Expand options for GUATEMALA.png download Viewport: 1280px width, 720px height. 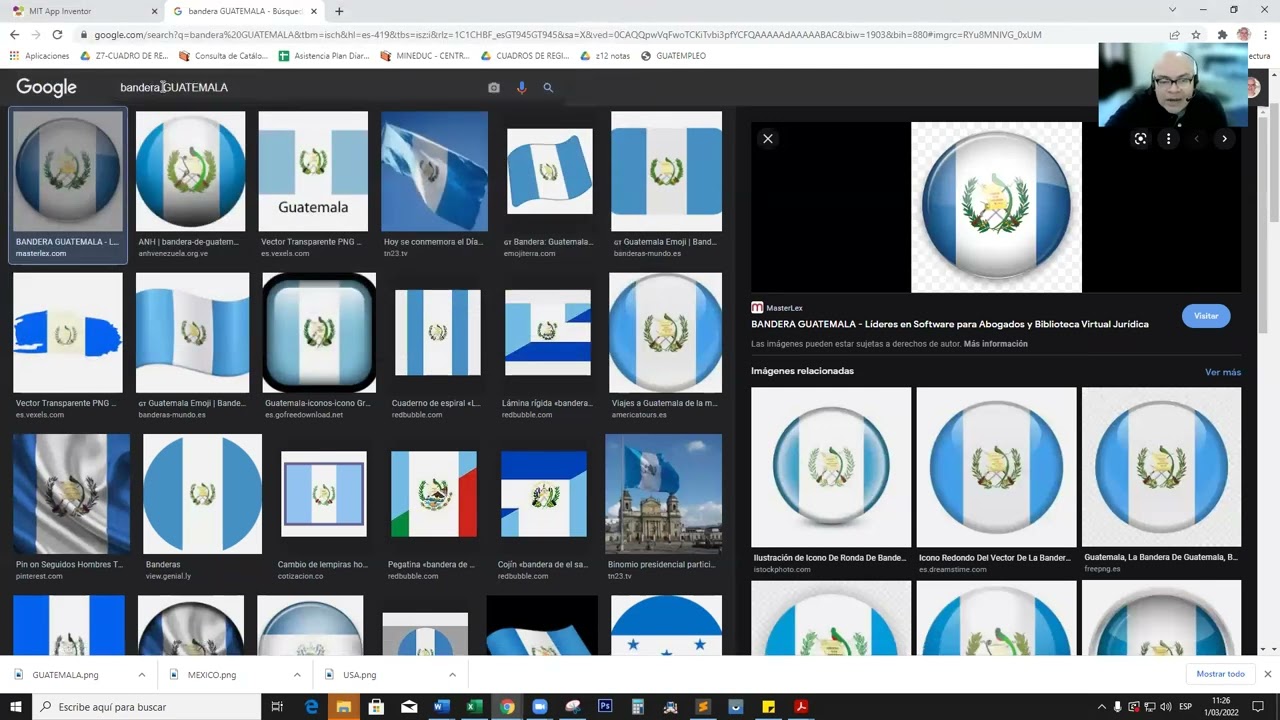pyautogui.click(x=142, y=675)
